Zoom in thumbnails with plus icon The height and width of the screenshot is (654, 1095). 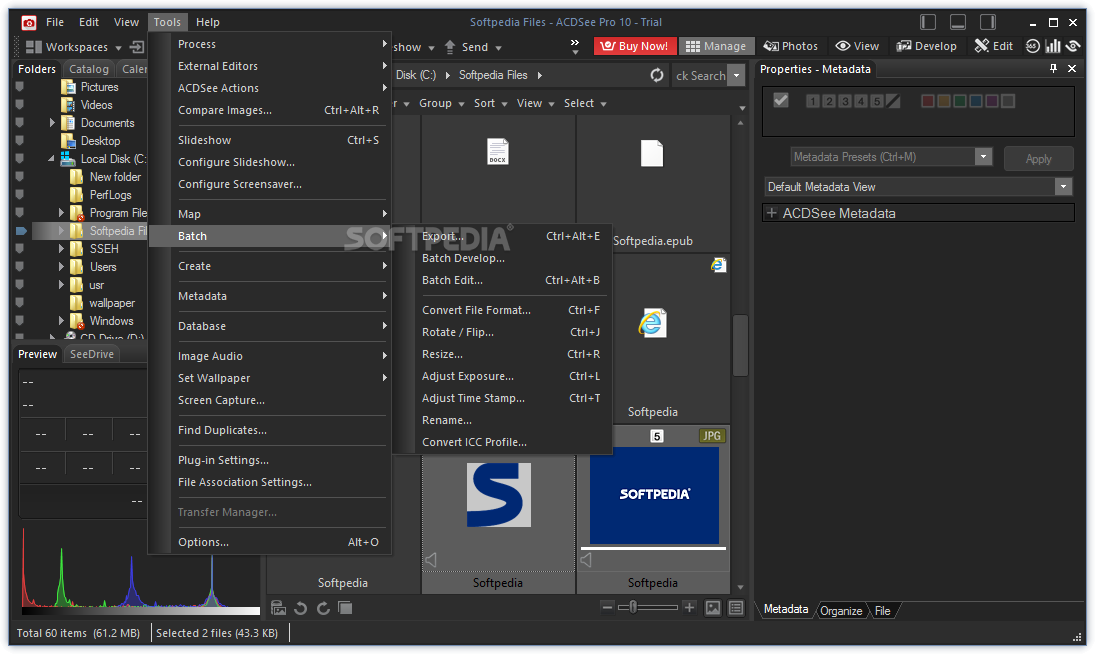tap(689, 607)
